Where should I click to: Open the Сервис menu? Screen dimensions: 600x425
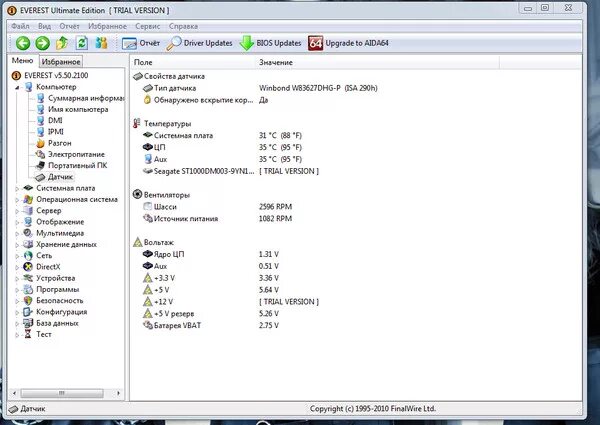[147, 26]
